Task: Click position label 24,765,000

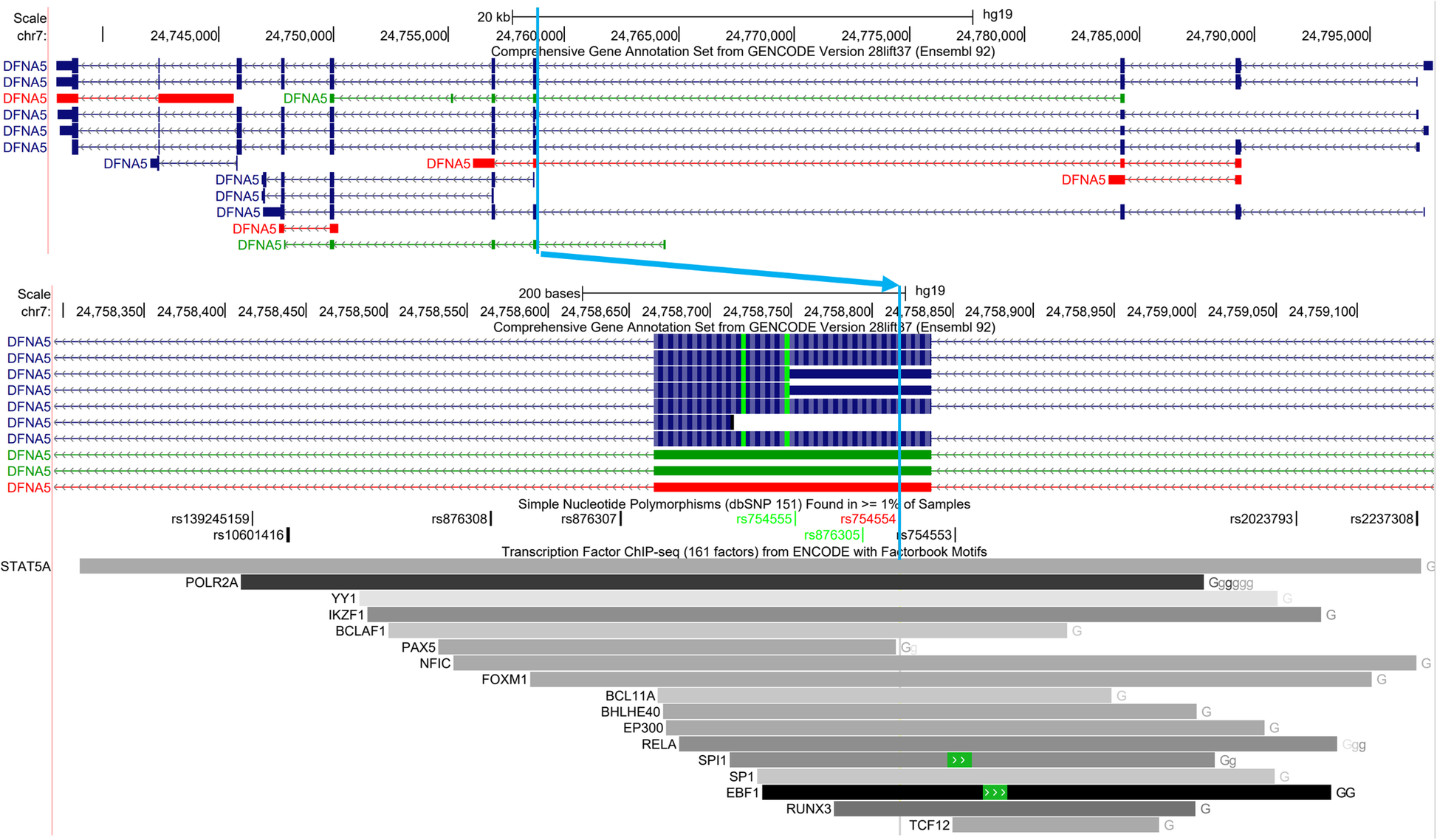Action: pyautogui.click(x=645, y=35)
